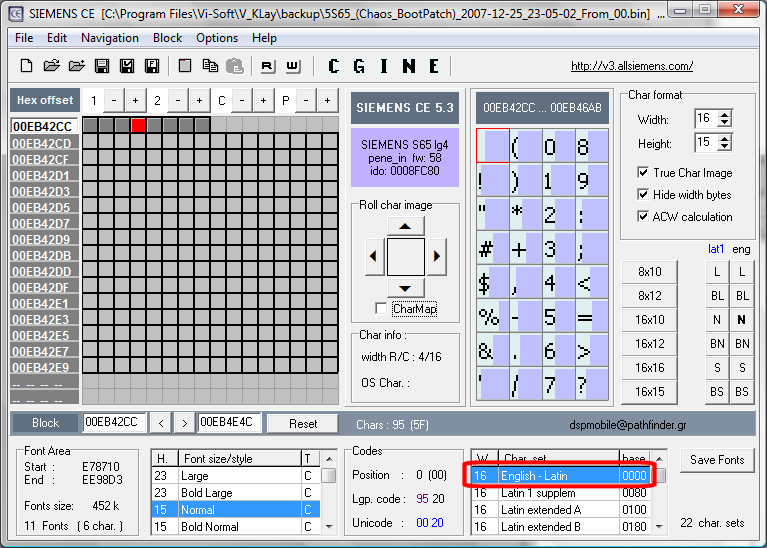Select the Latin extended A char set row
Viewport: 767px width, 548px height.
[561, 510]
